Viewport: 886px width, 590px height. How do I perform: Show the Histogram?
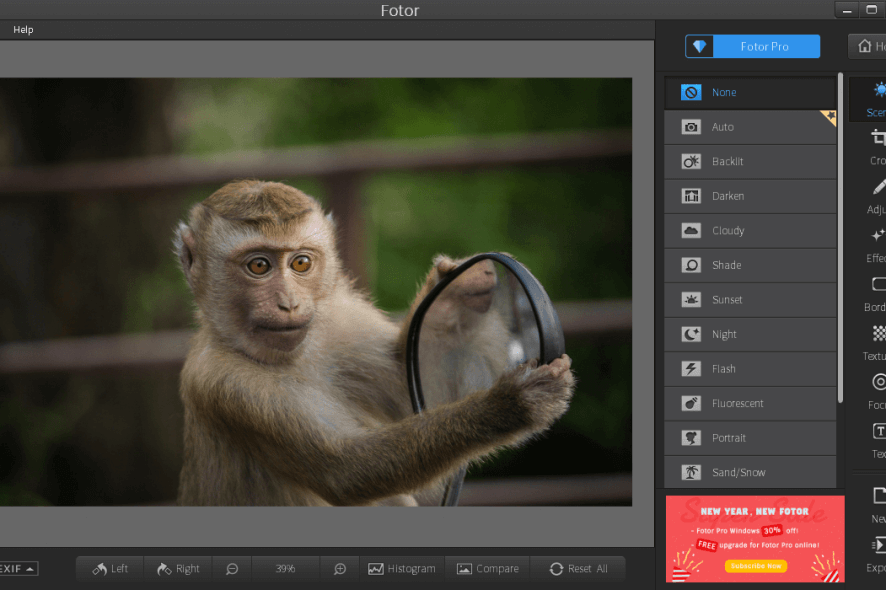tap(402, 569)
